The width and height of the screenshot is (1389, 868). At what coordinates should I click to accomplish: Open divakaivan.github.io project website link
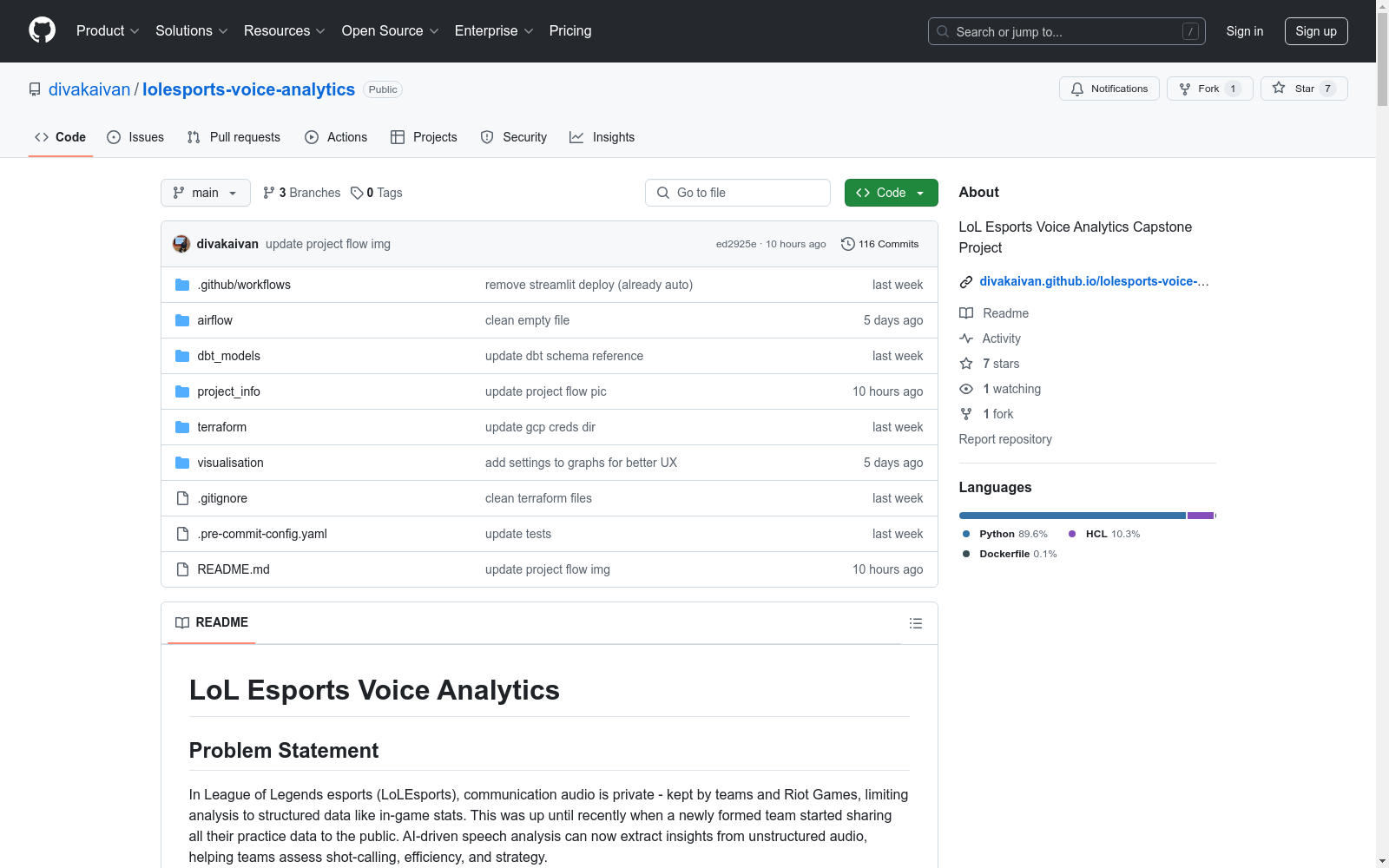1094,281
